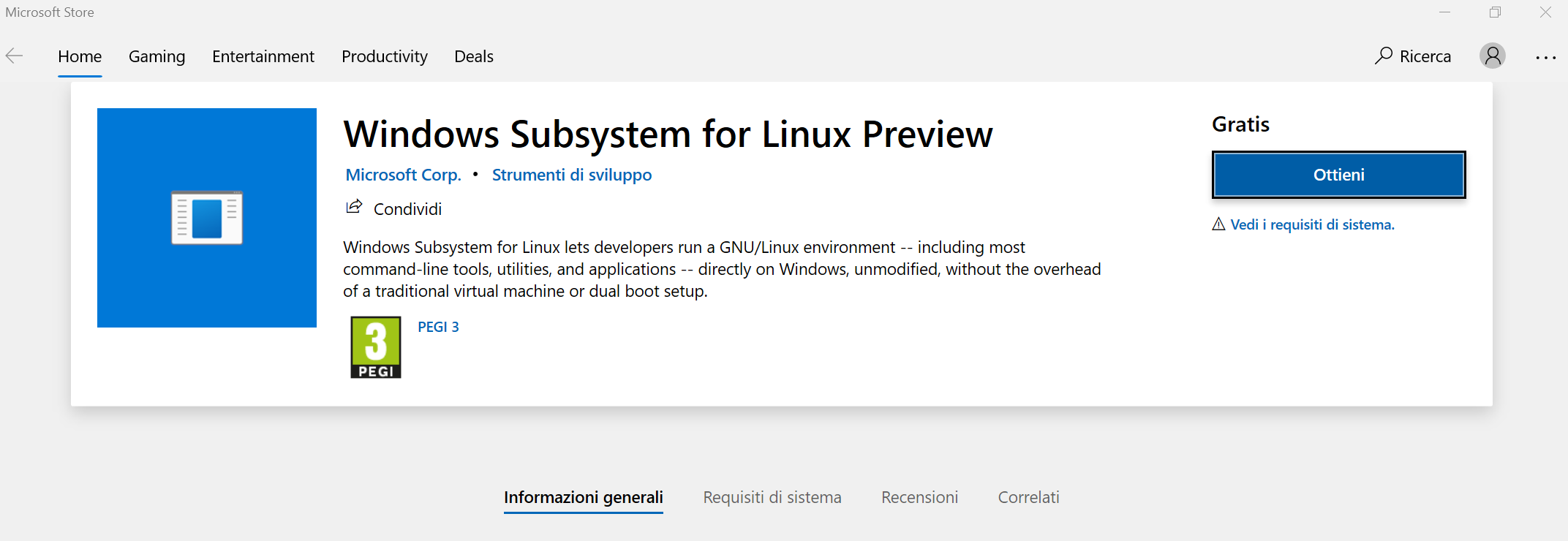Open the Entertainment section
The height and width of the screenshot is (541, 1568).
(x=263, y=56)
